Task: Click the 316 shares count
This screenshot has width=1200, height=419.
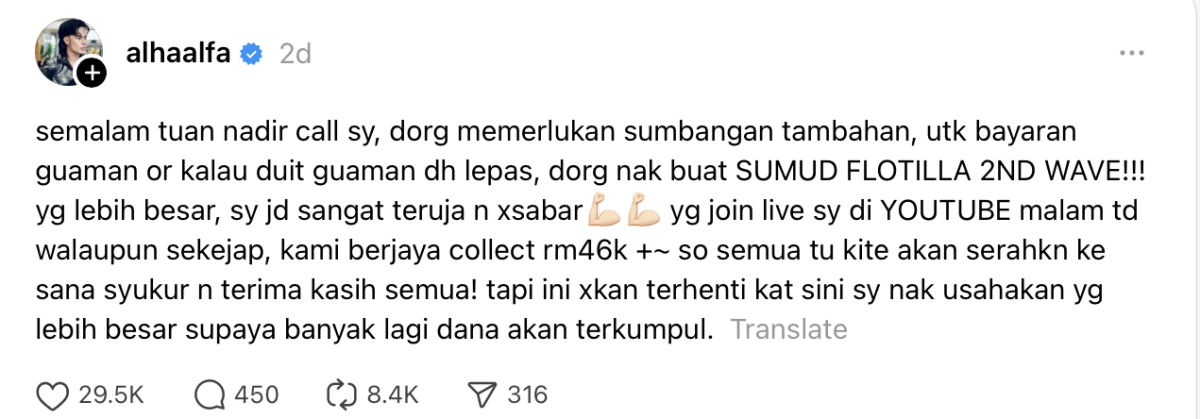Action: (x=527, y=395)
